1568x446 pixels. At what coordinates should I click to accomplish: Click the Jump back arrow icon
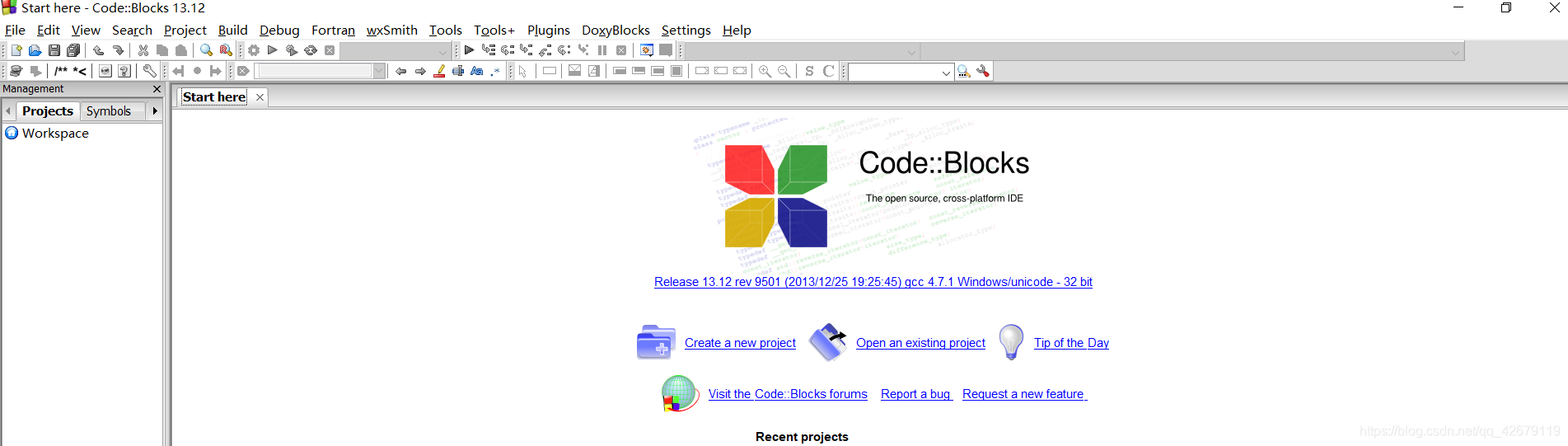[400, 71]
